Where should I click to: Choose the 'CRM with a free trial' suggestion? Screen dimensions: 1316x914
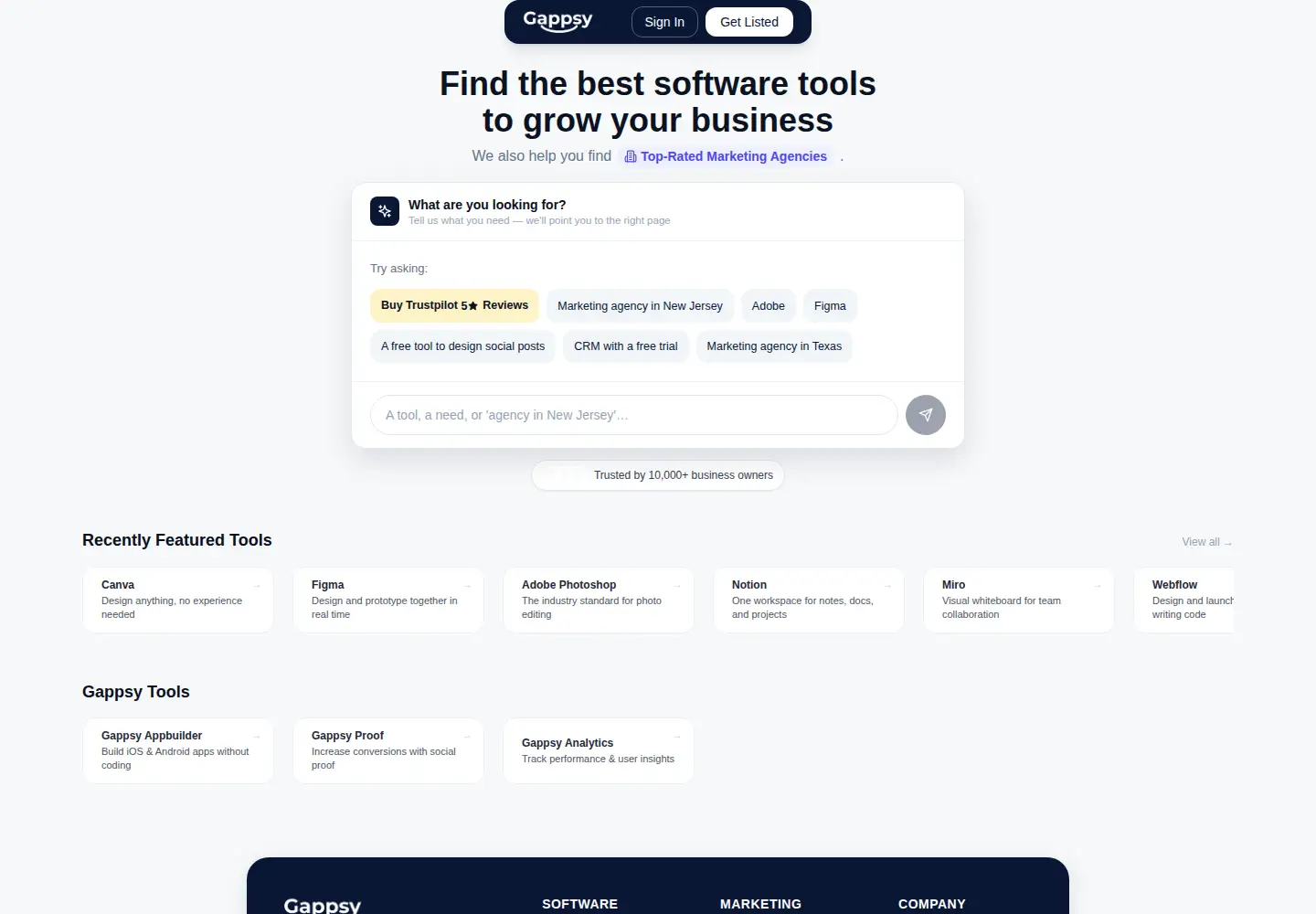pyautogui.click(x=626, y=346)
